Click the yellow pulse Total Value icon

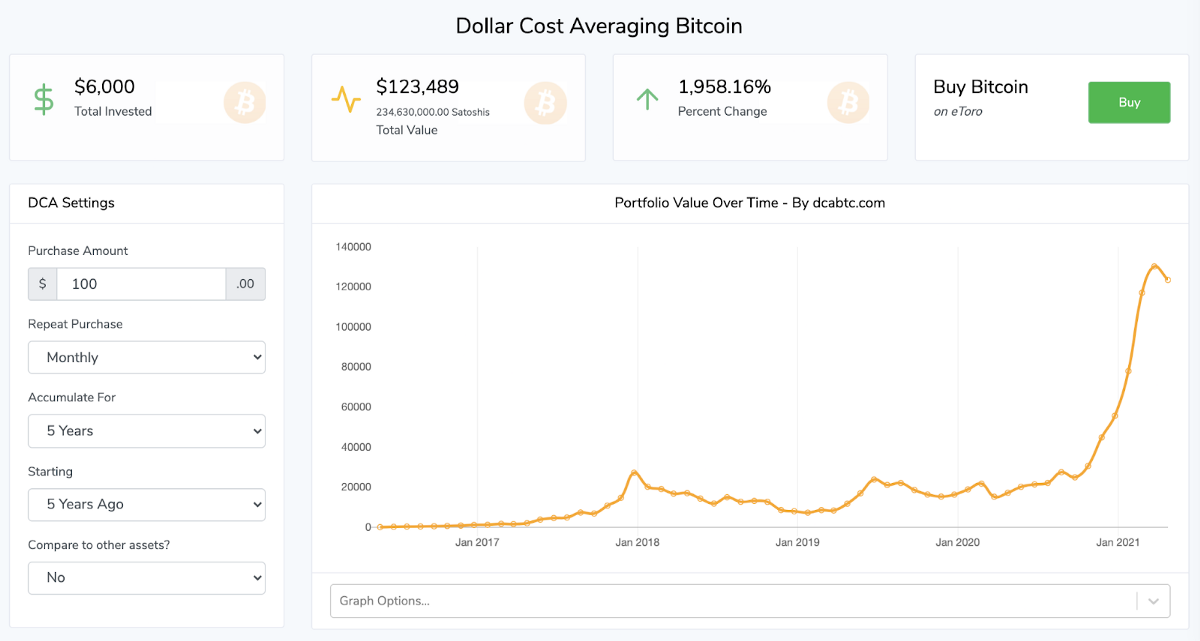tap(346, 100)
